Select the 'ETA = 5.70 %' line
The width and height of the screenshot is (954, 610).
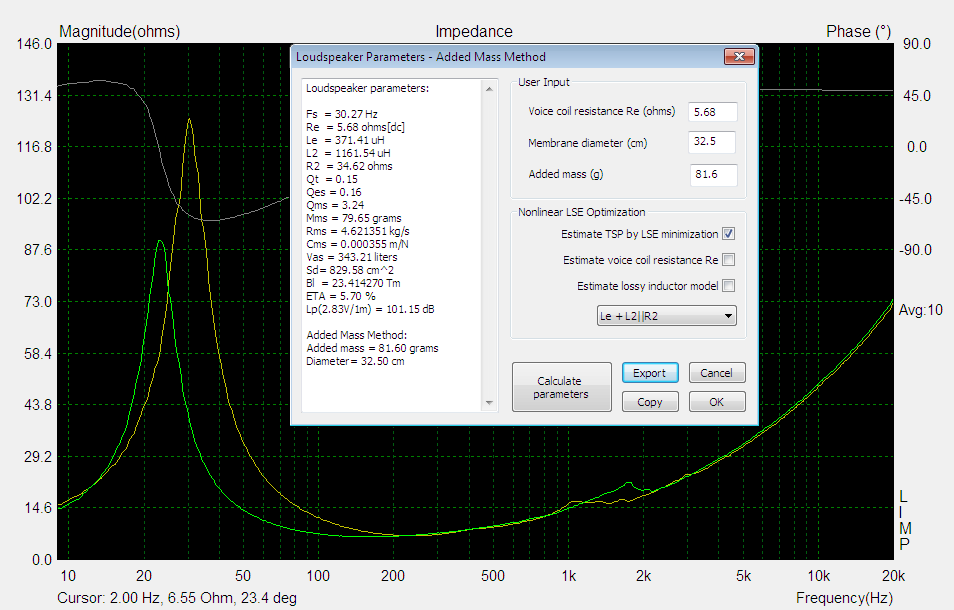click(341, 296)
